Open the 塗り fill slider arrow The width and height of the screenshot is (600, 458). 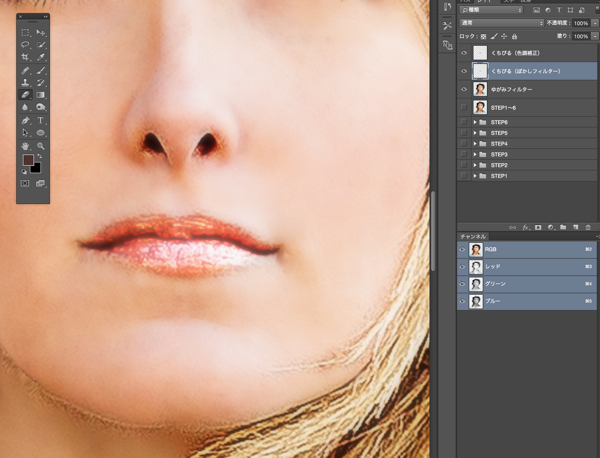point(595,36)
